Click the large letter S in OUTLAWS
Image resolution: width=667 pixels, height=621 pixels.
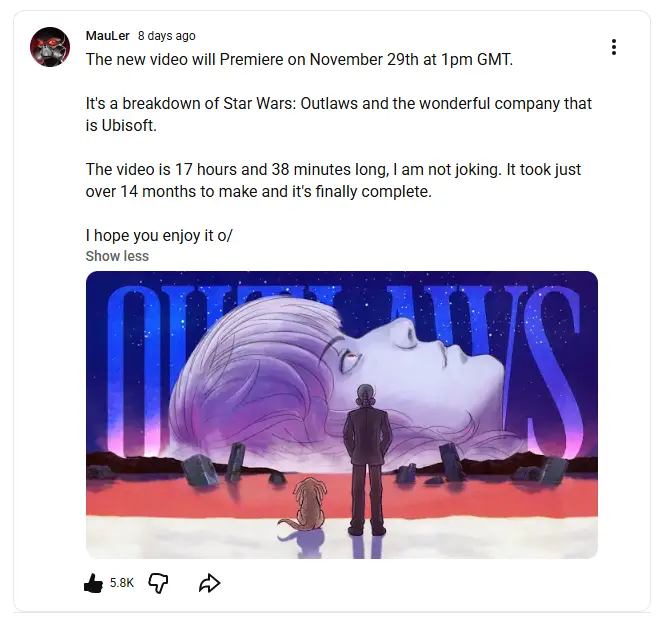553,370
